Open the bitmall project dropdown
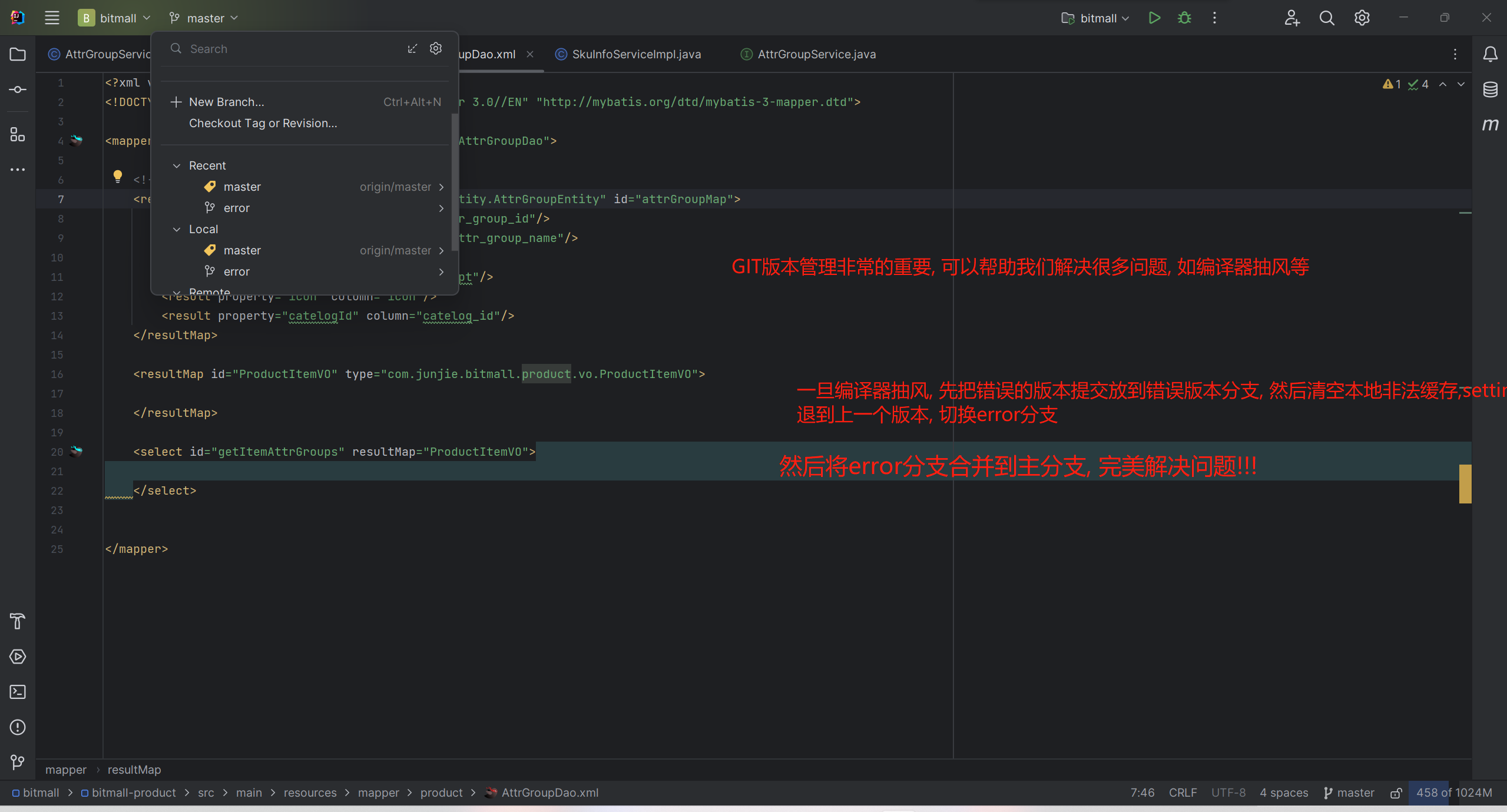Image resolution: width=1507 pixels, height=812 pixels. pos(114,18)
